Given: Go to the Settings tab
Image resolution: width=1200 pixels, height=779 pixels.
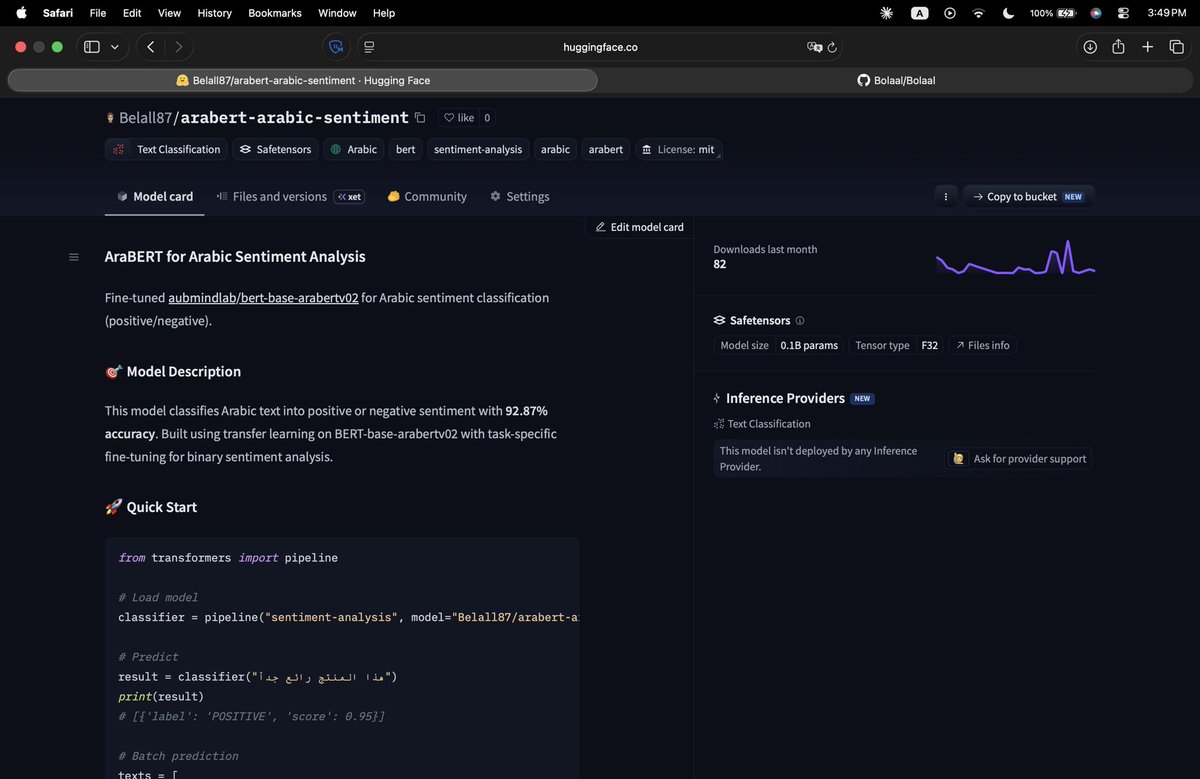Looking at the screenshot, I should click(519, 196).
